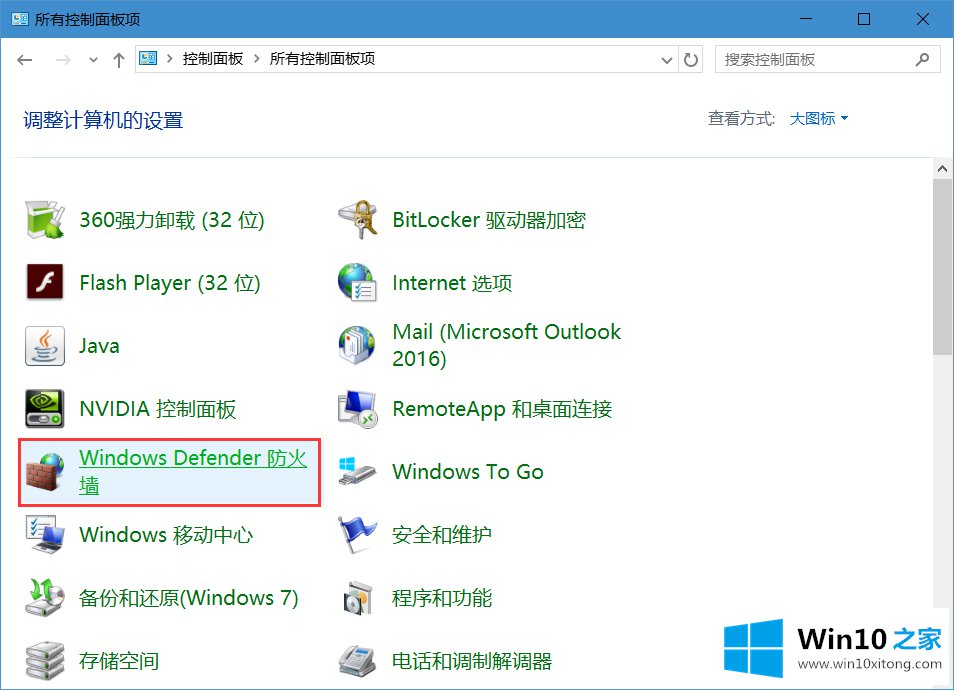Open the BitLocker lock and key icon
The width and height of the screenshot is (954, 690).
(x=358, y=220)
